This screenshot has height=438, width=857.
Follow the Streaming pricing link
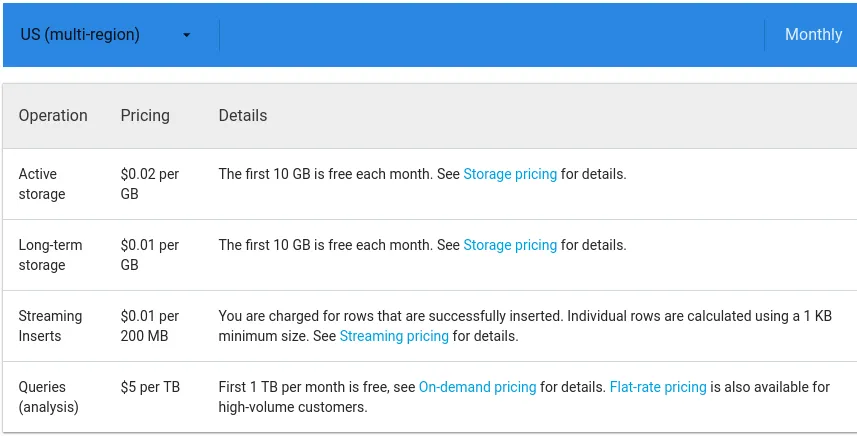pos(394,336)
